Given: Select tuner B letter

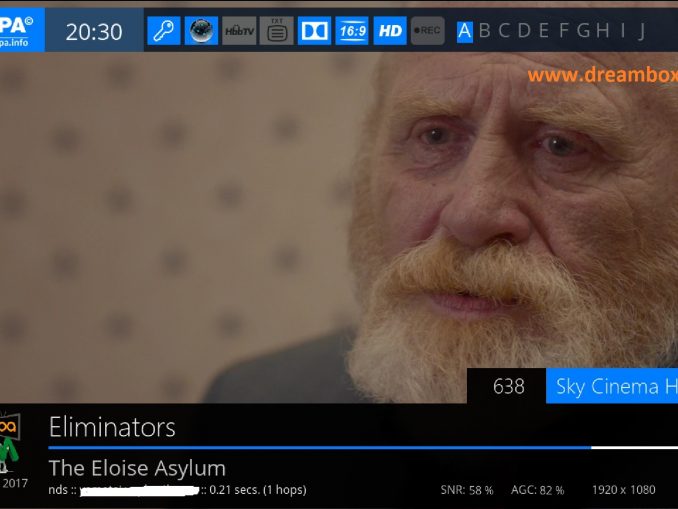Looking at the screenshot, I should click(x=485, y=31).
